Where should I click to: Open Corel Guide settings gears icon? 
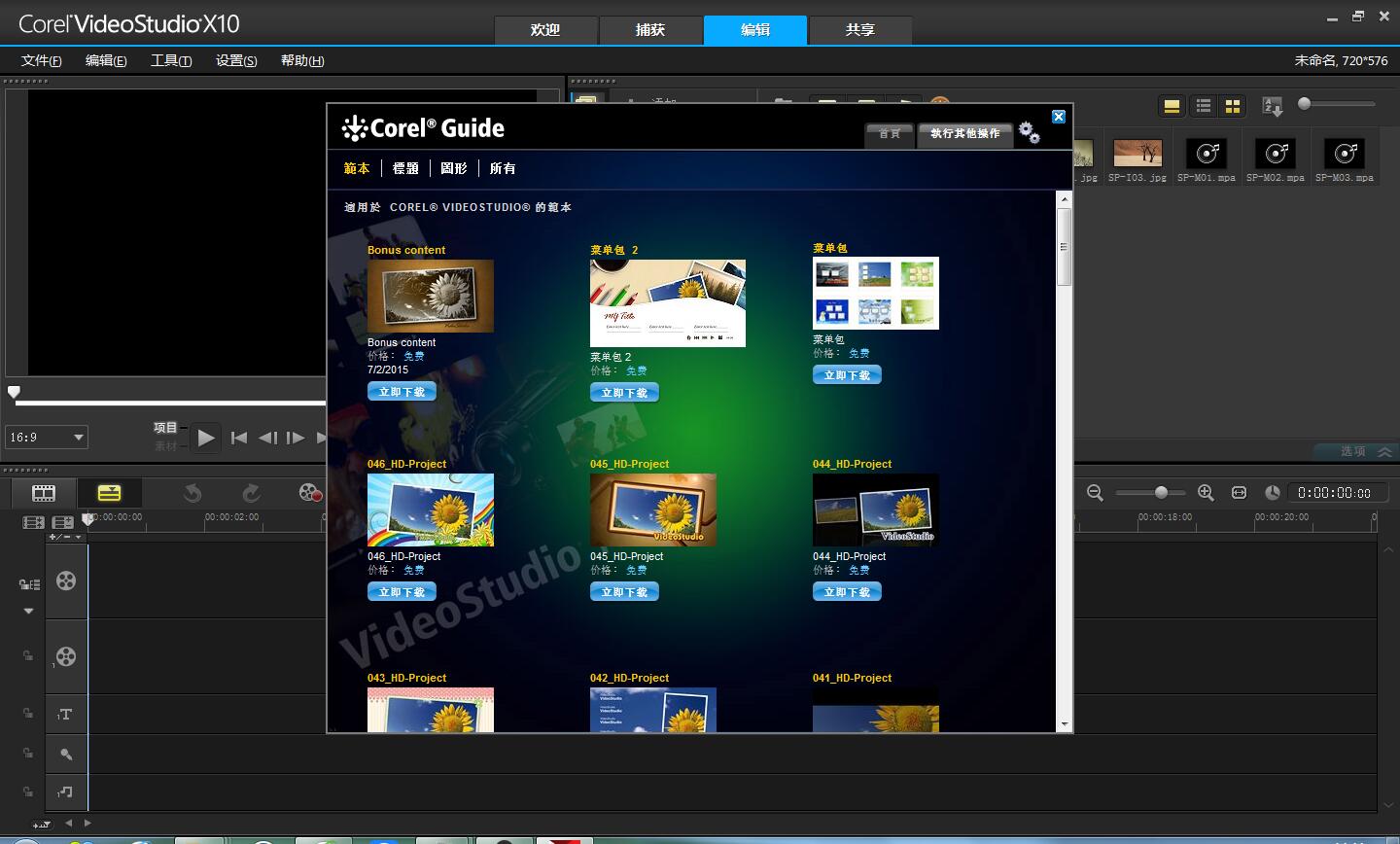(1029, 132)
